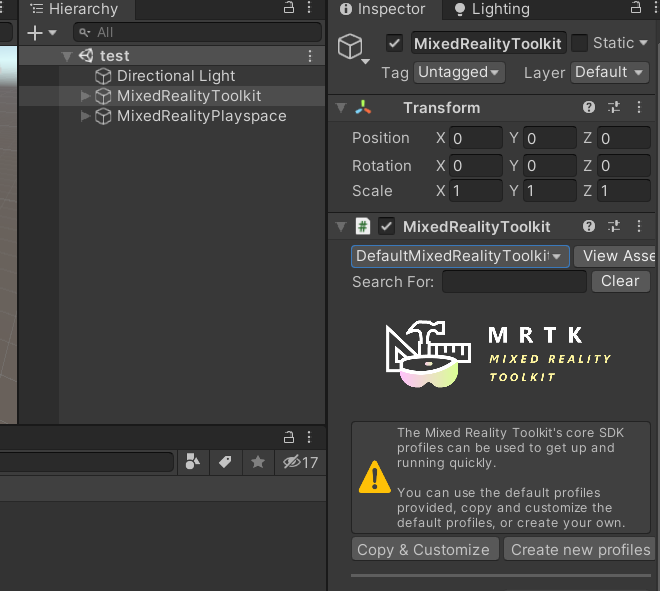
Task: Click the Copy & Customize button
Action: [x=425, y=549]
